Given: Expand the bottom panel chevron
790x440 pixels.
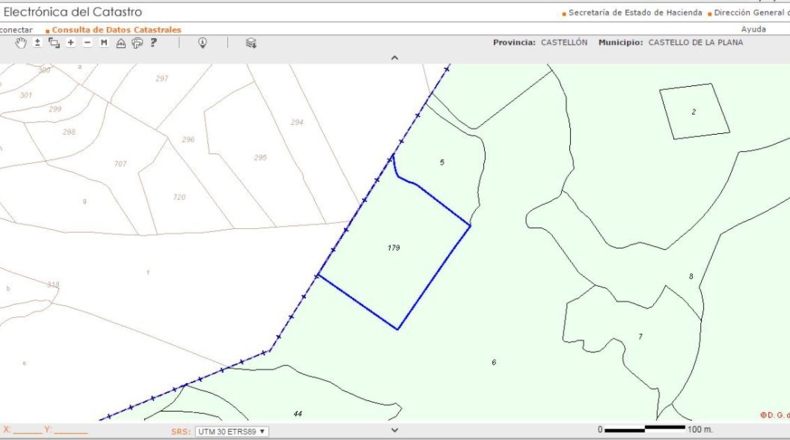Looking at the screenshot, I should 394,430.
